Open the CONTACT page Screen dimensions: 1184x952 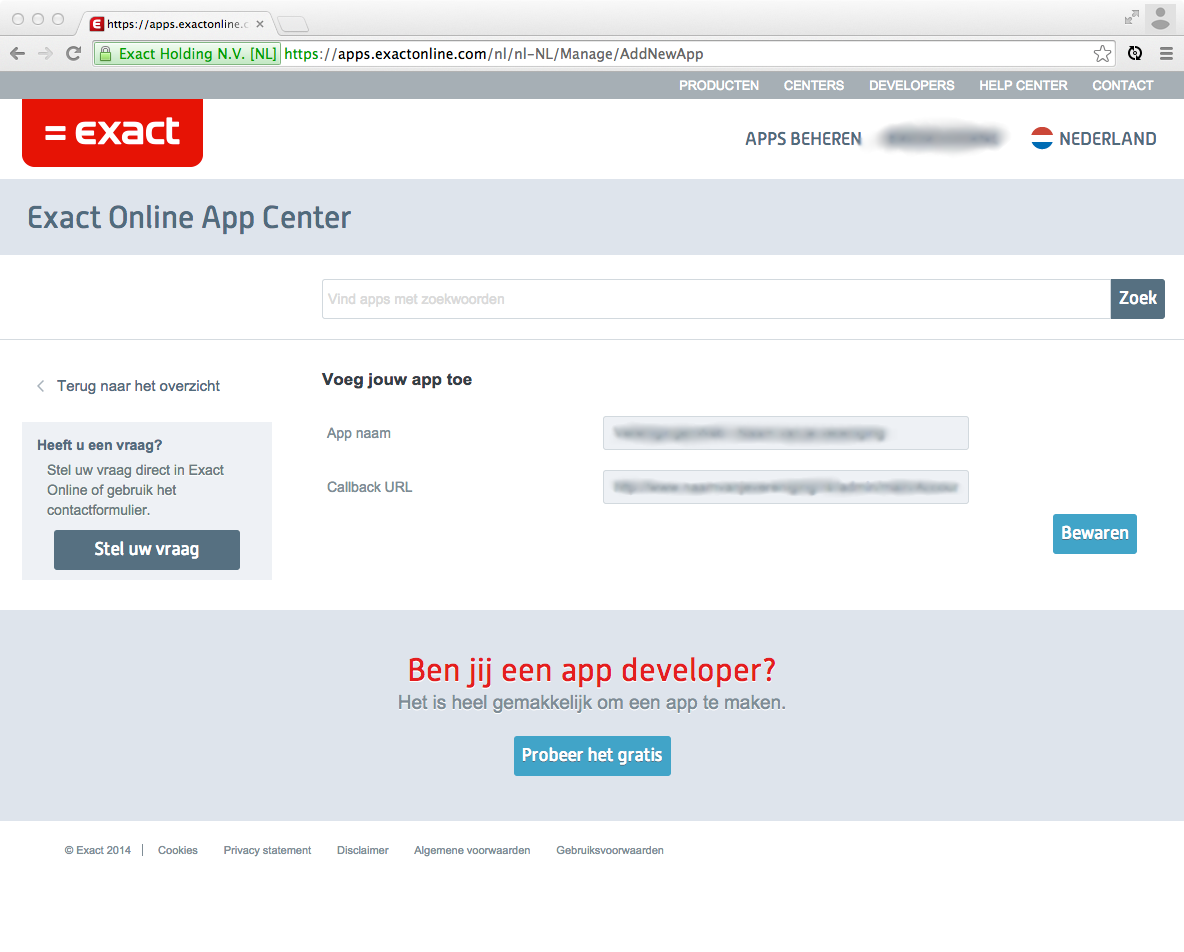1122,85
